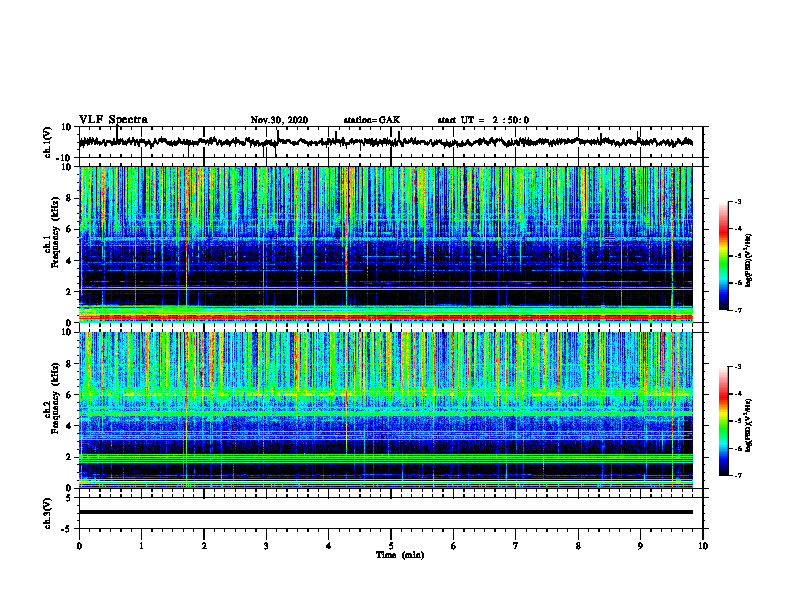Click time axis tick label "3"
Image resolution: width=792 pixels, height=612 pixels.
point(266,546)
